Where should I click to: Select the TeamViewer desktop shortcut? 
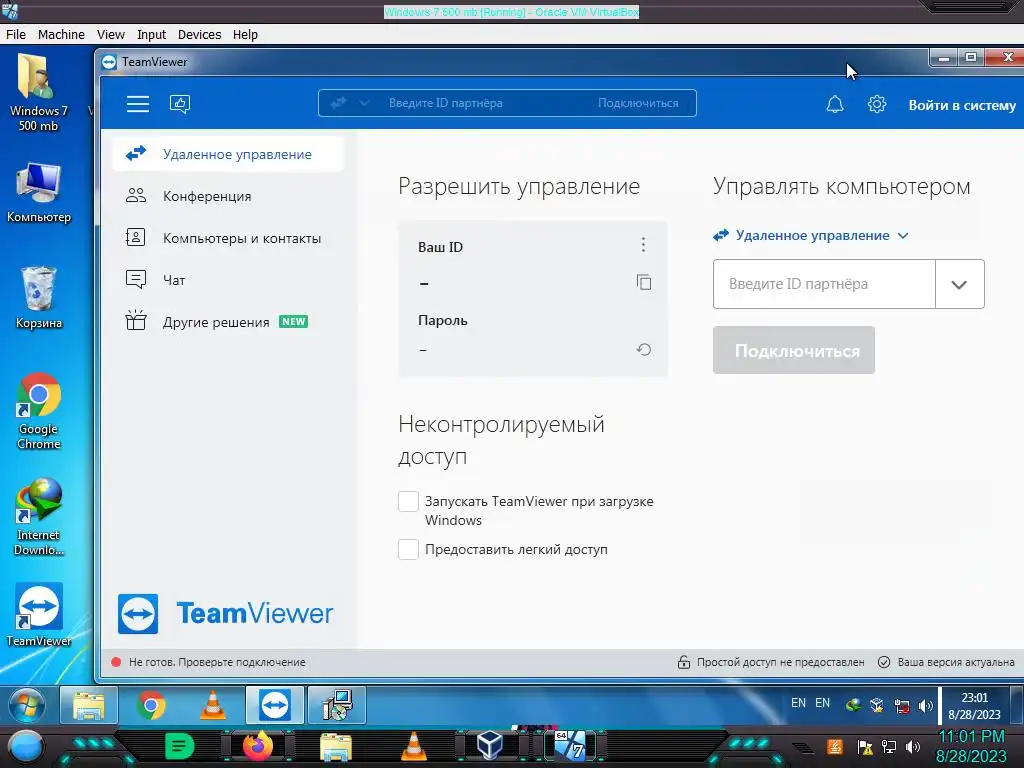click(x=39, y=615)
